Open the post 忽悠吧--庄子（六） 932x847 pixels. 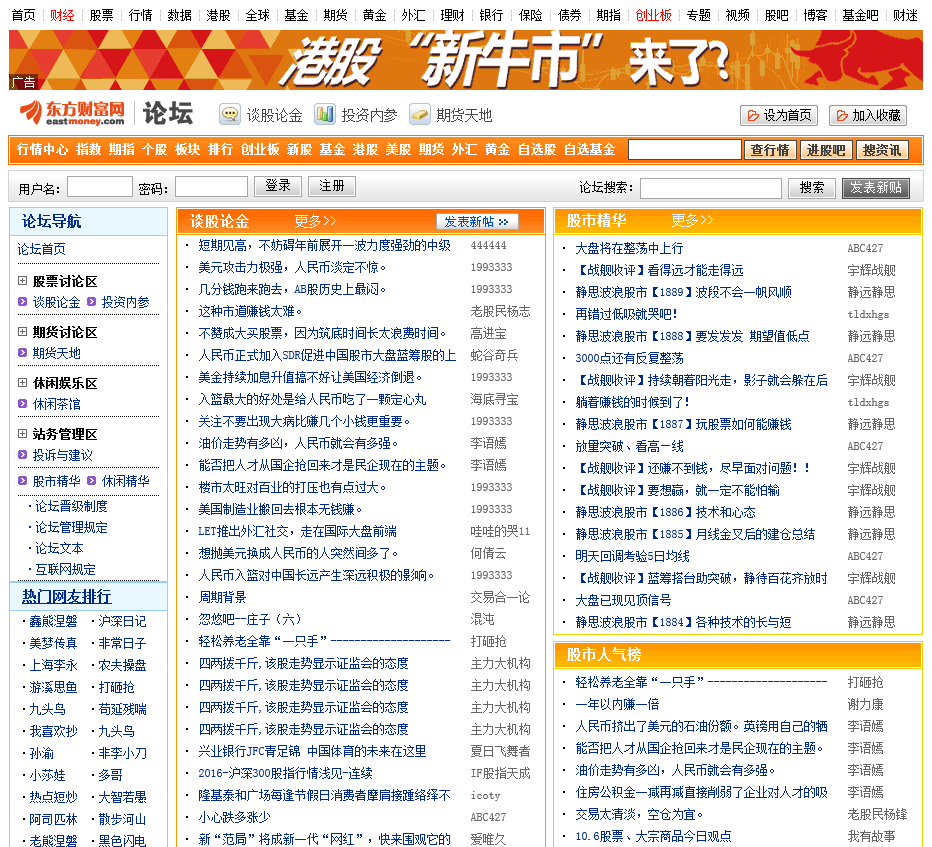click(250, 619)
